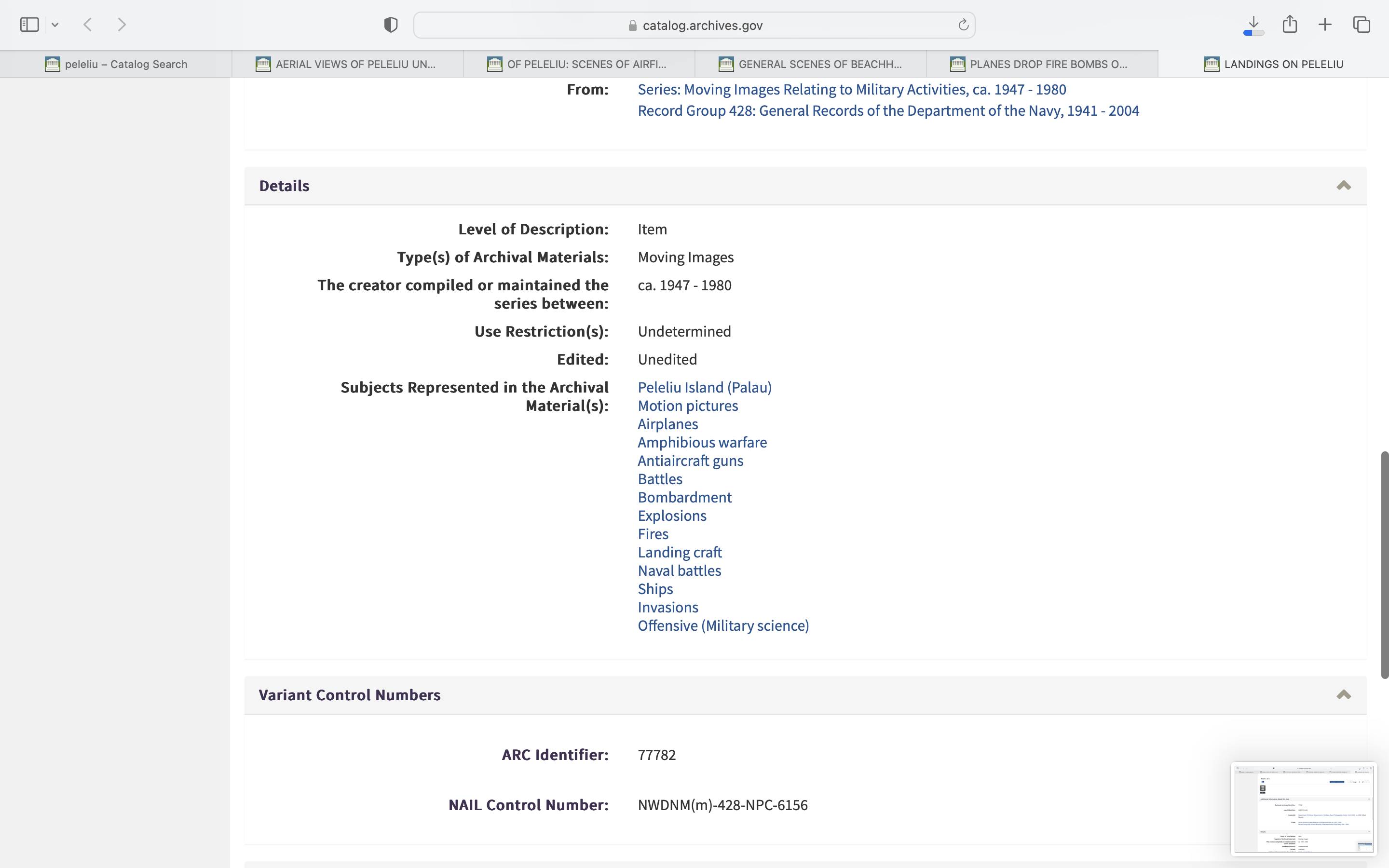Screen dimensions: 1389x868
Task: Open the Amphibious warfare subject link
Action: click(x=702, y=443)
